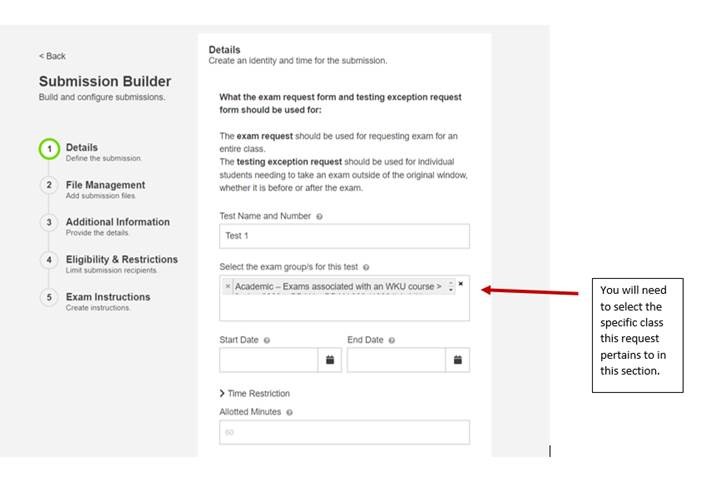The height and width of the screenshot is (491, 726).
Task: Clear all selected exam groups
Action: click(x=461, y=284)
